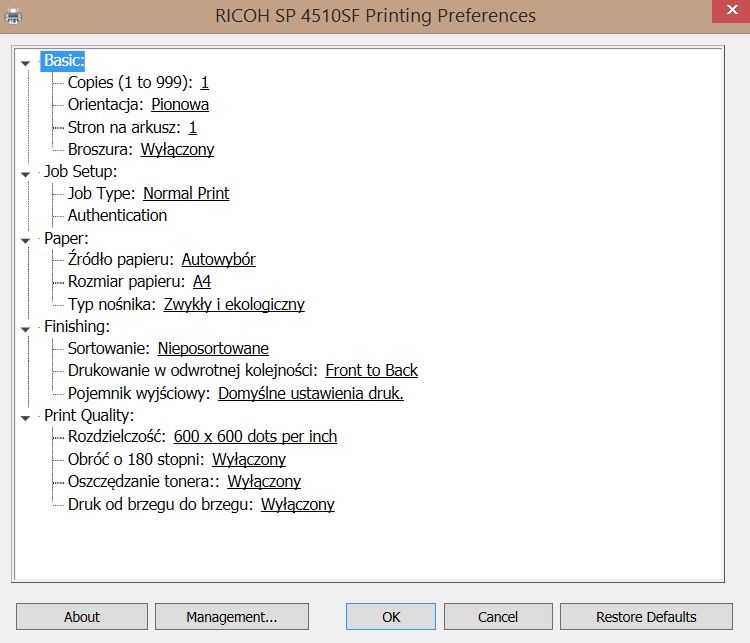Click the Sortowanie label
The height and width of the screenshot is (643, 750).
[x=109, y=348]
